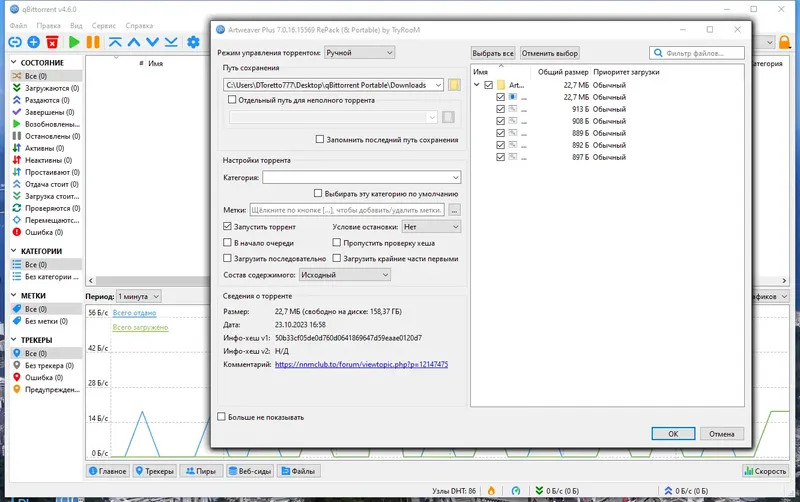800x502 pixels.
Task: Open the nnmclub.to comment link
Action: point(361,364)
